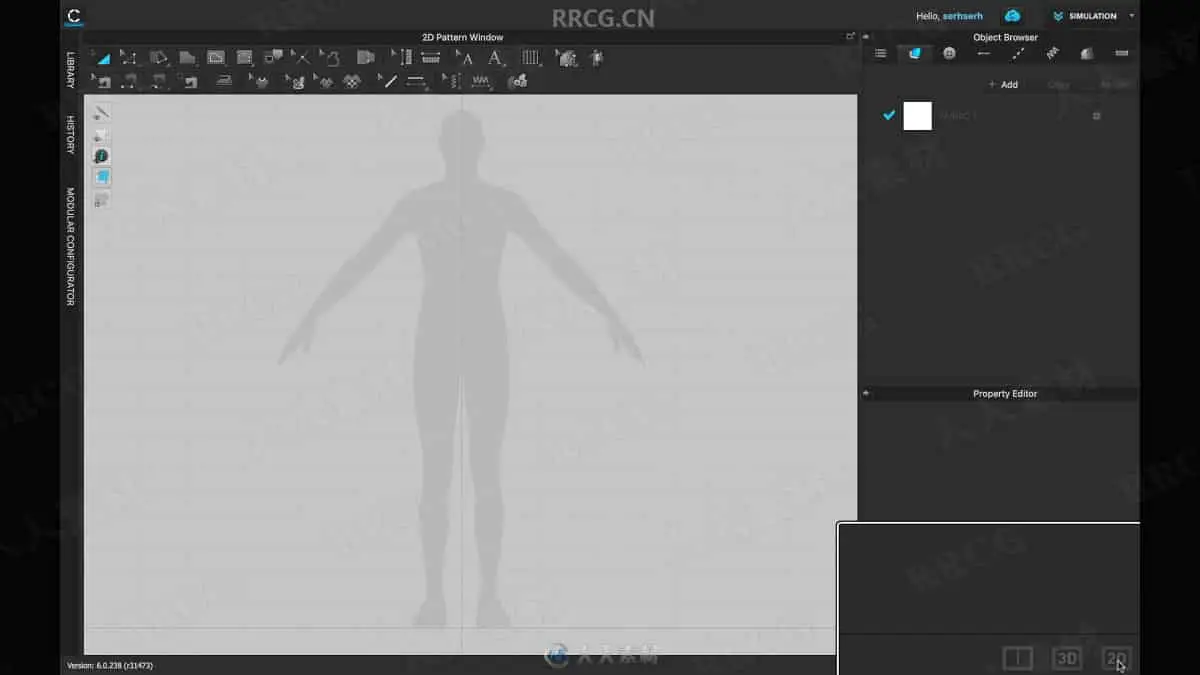Click the Add button in Object Browser

pyautogui.click(x=1003, y=85)
